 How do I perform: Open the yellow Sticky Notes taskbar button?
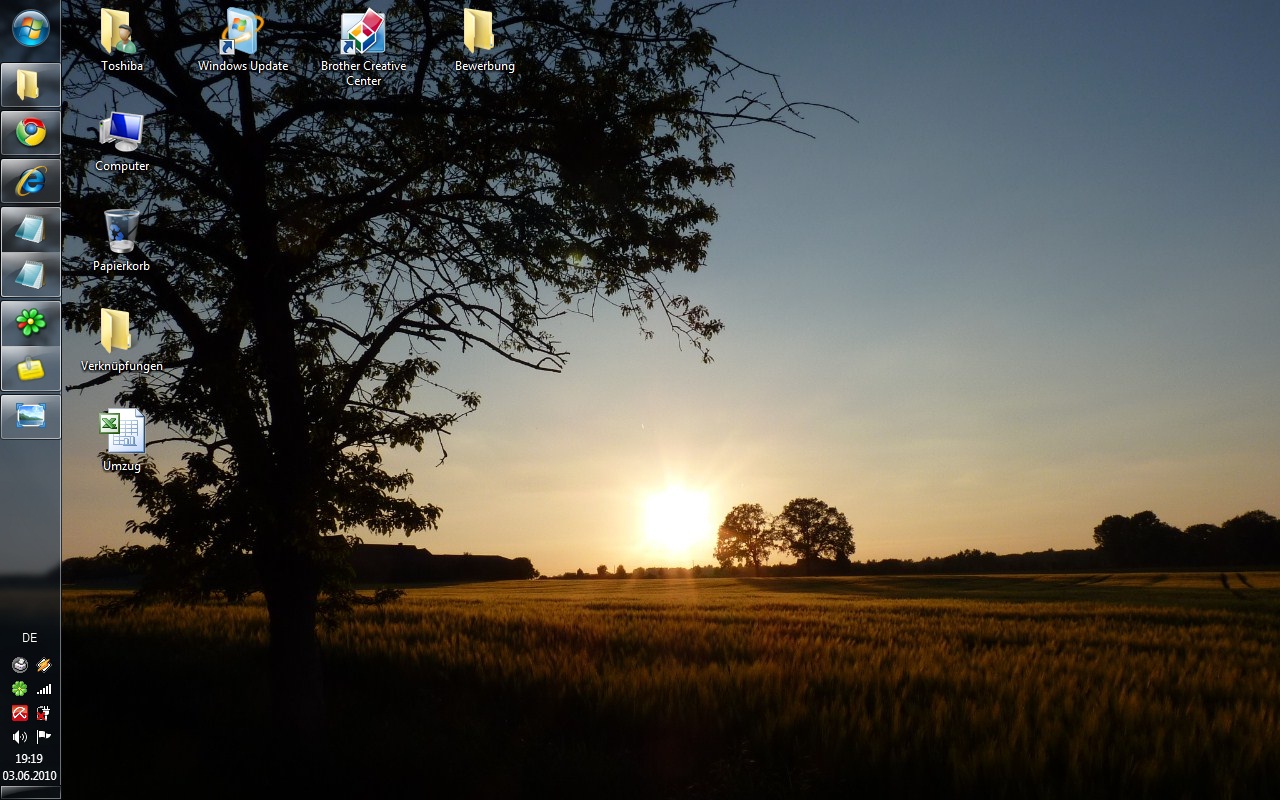click(x=30, y=369)
